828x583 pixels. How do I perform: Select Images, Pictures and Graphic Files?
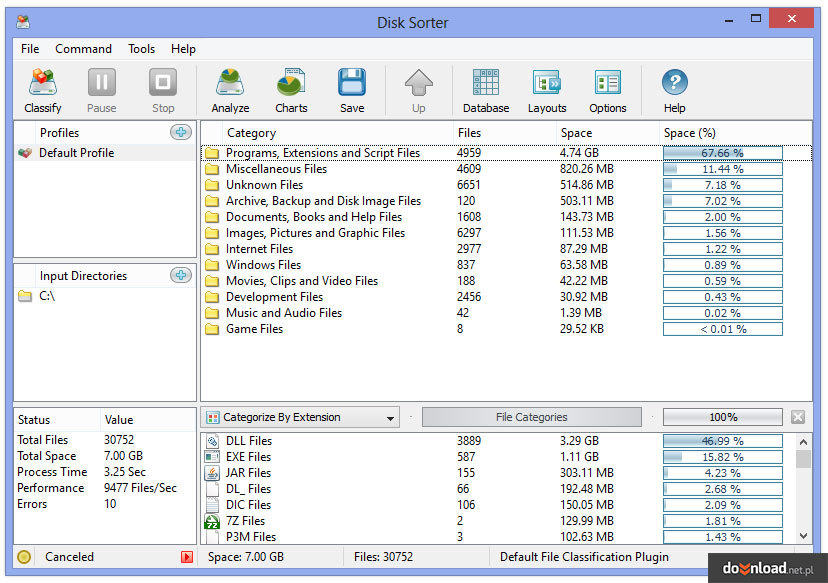[506, 233]
